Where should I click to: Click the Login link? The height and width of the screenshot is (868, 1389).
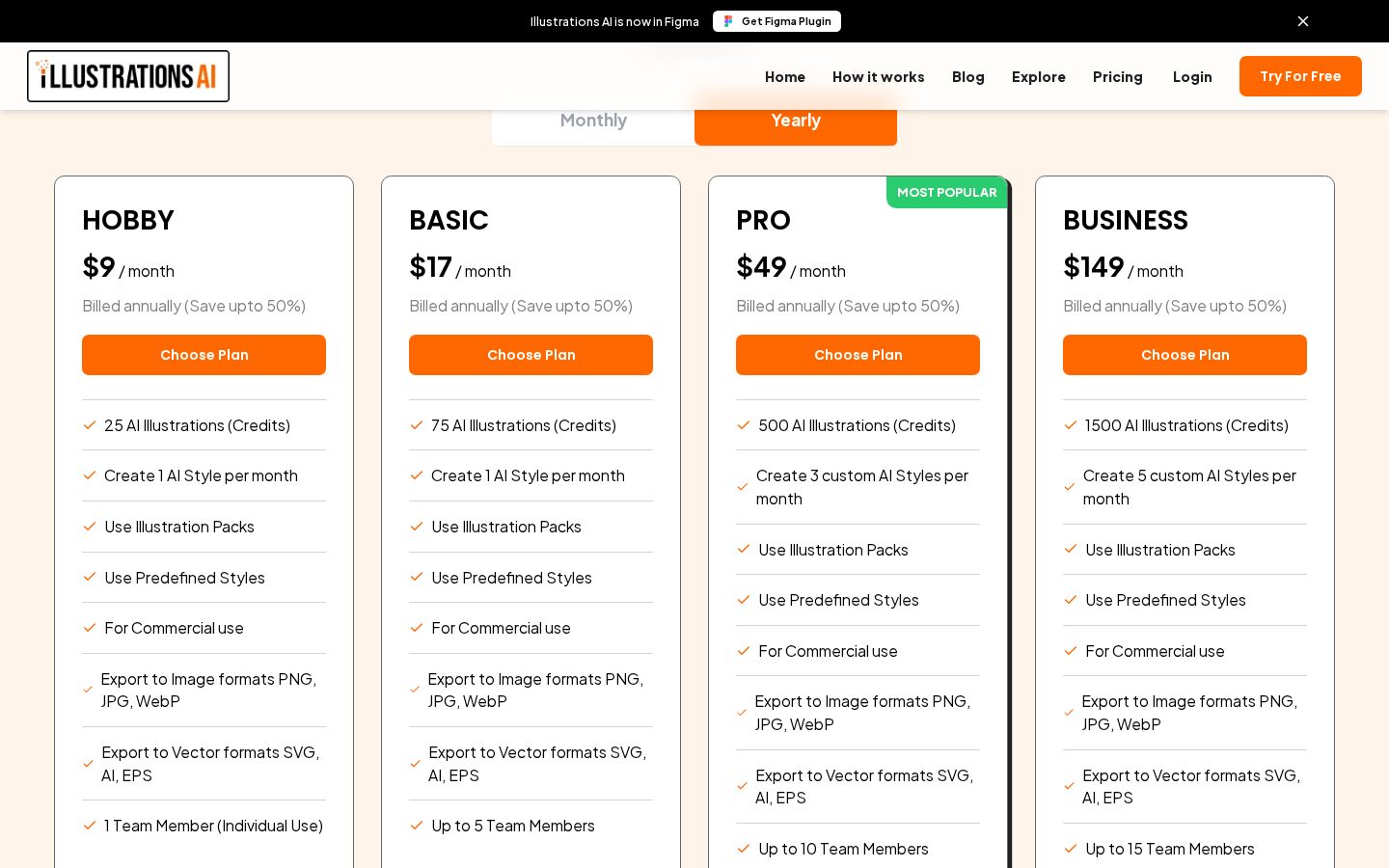coord(1192,76)
